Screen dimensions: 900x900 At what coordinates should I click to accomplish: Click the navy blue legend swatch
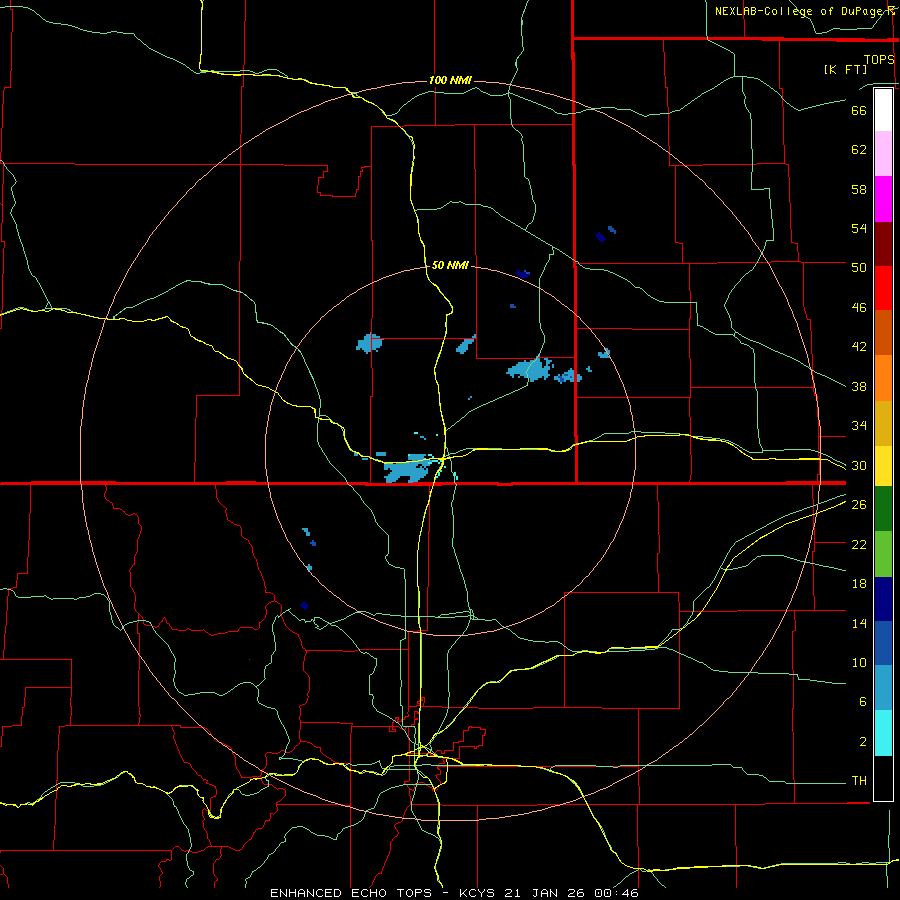[x=883, y=599]
